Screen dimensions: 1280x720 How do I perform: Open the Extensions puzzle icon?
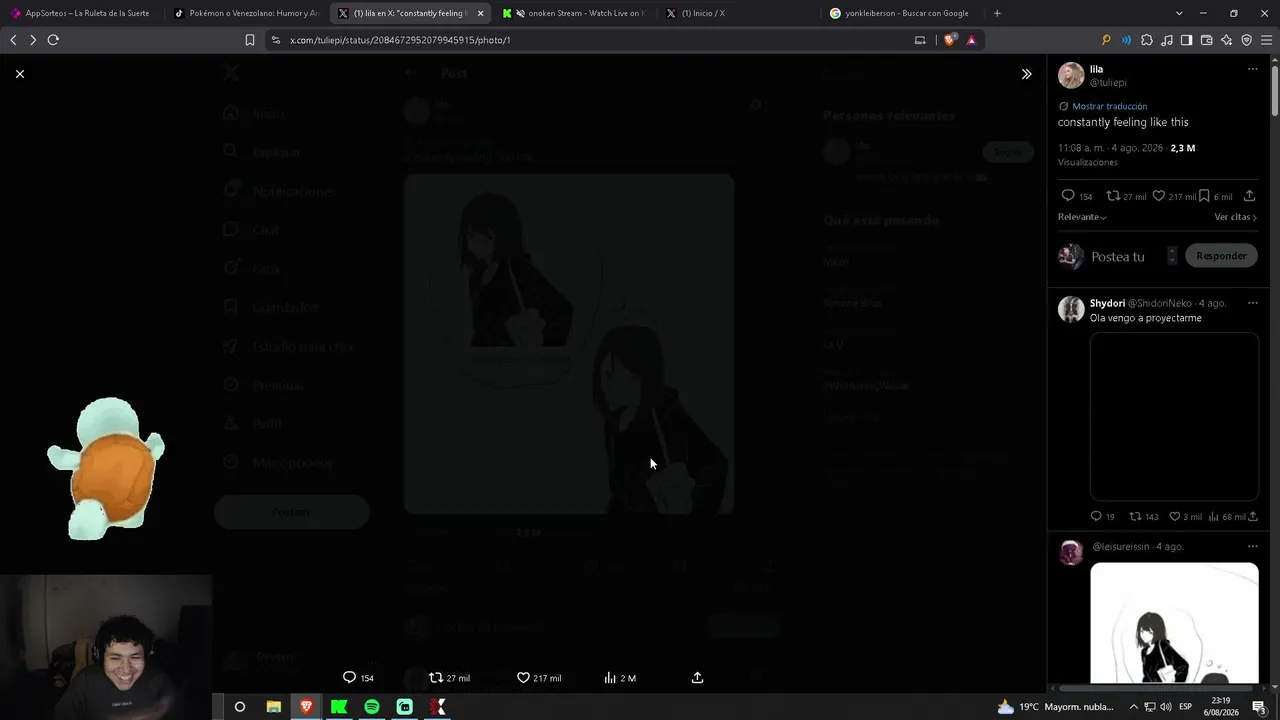coord(1146,40)
